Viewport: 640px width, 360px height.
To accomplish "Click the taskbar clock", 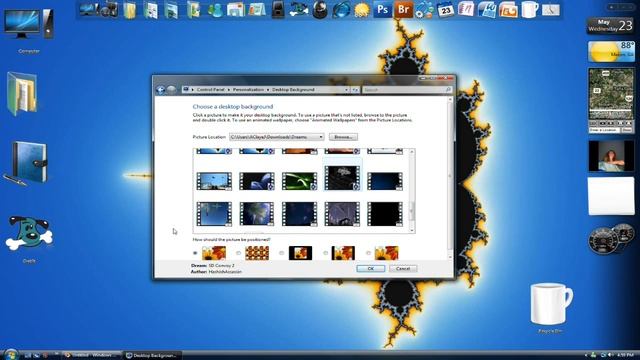I will pos(625,355).
